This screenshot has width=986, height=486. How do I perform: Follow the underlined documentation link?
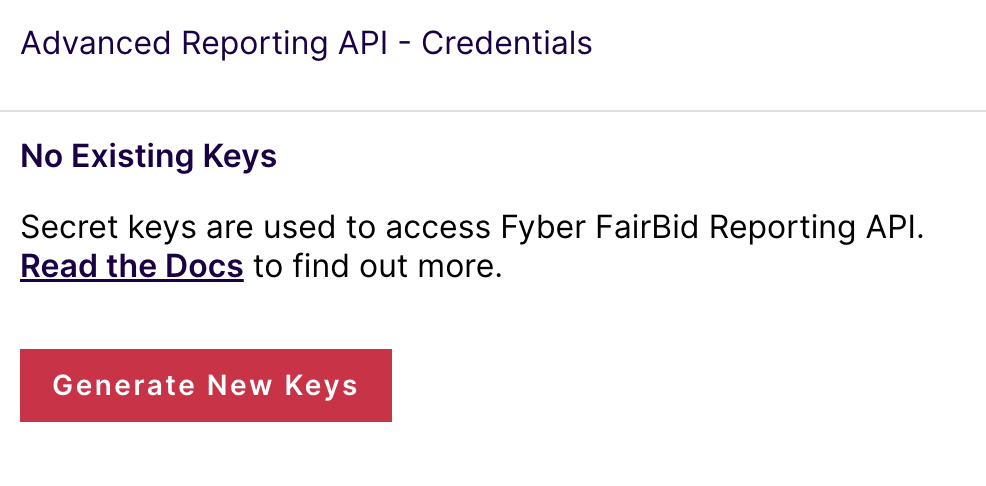click(132, 267)
